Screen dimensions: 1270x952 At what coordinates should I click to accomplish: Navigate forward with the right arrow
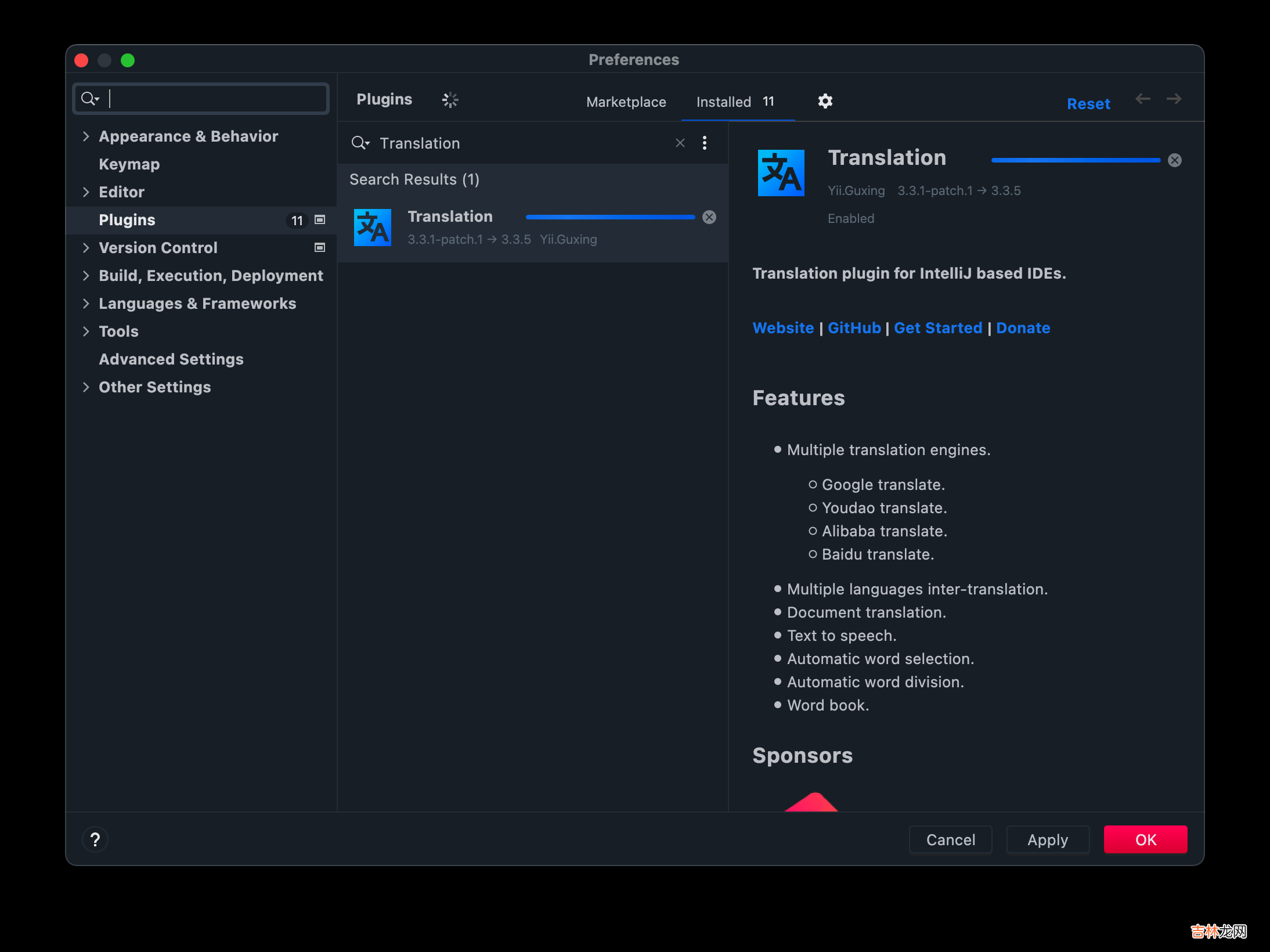click(x=1174, y=99)
